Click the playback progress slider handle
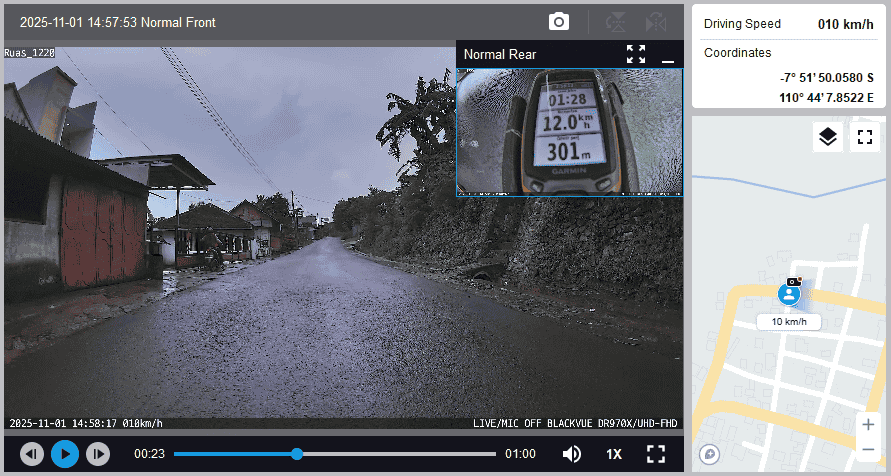 point(297,454)
